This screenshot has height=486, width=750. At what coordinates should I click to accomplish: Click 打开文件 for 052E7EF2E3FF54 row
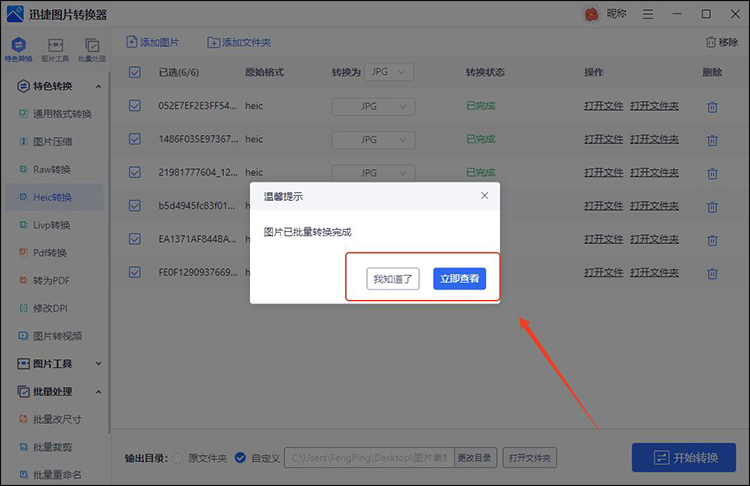[x=604, y=106]
